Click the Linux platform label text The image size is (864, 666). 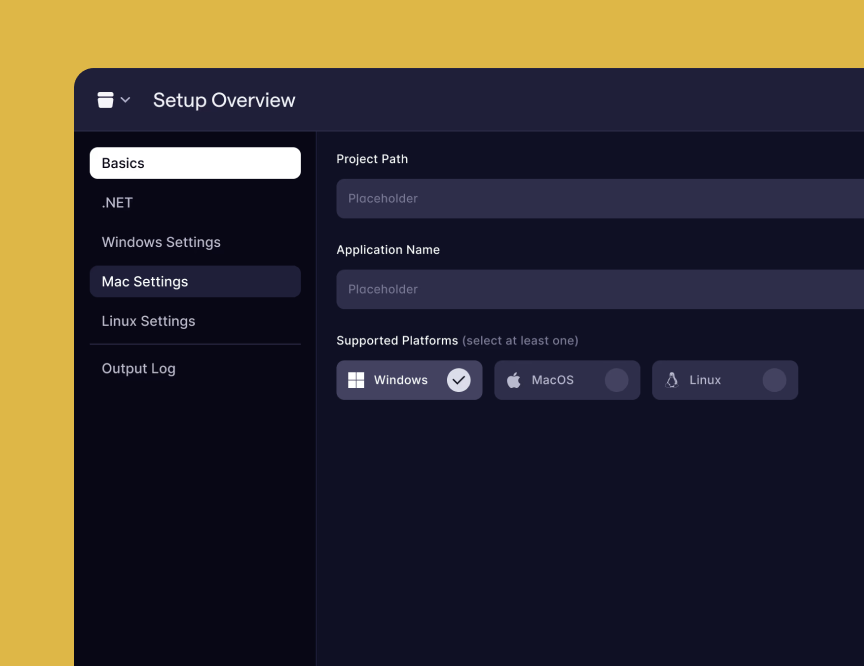[x=705, y=380]
